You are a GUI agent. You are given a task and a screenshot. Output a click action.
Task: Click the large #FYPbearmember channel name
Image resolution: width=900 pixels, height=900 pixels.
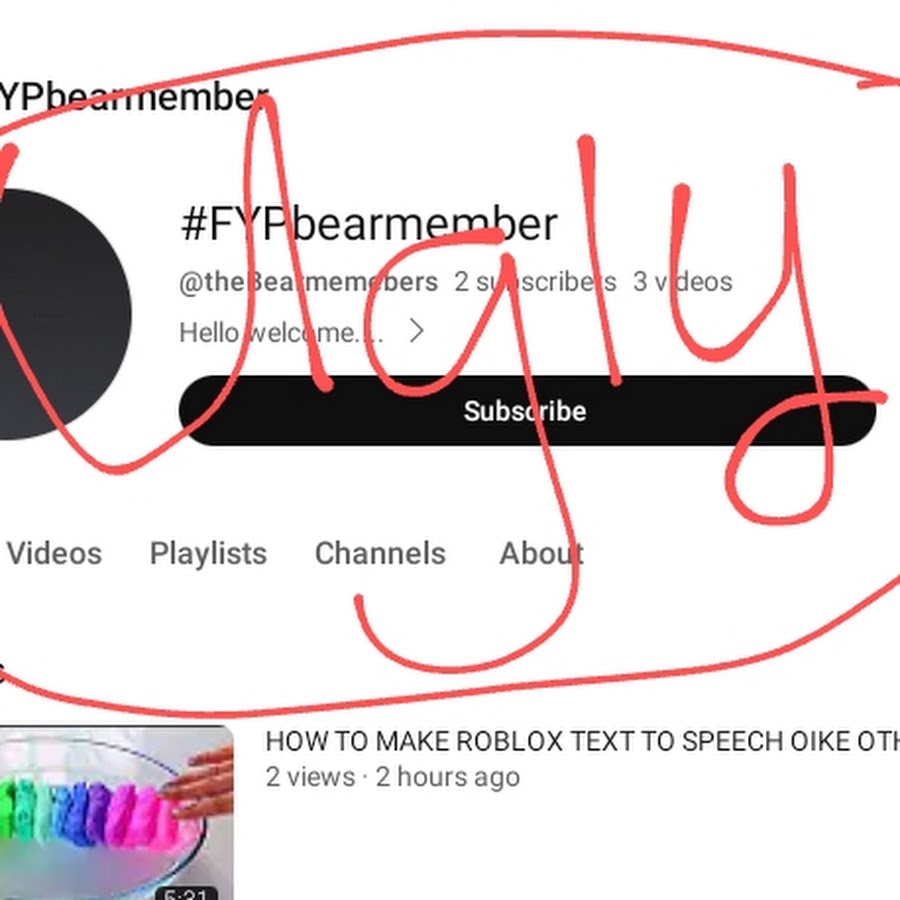[x=368, y=224]
